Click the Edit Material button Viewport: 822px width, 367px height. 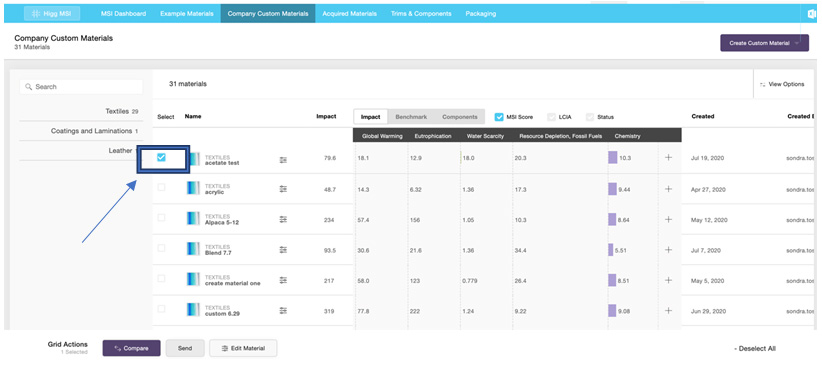point(243,348)
